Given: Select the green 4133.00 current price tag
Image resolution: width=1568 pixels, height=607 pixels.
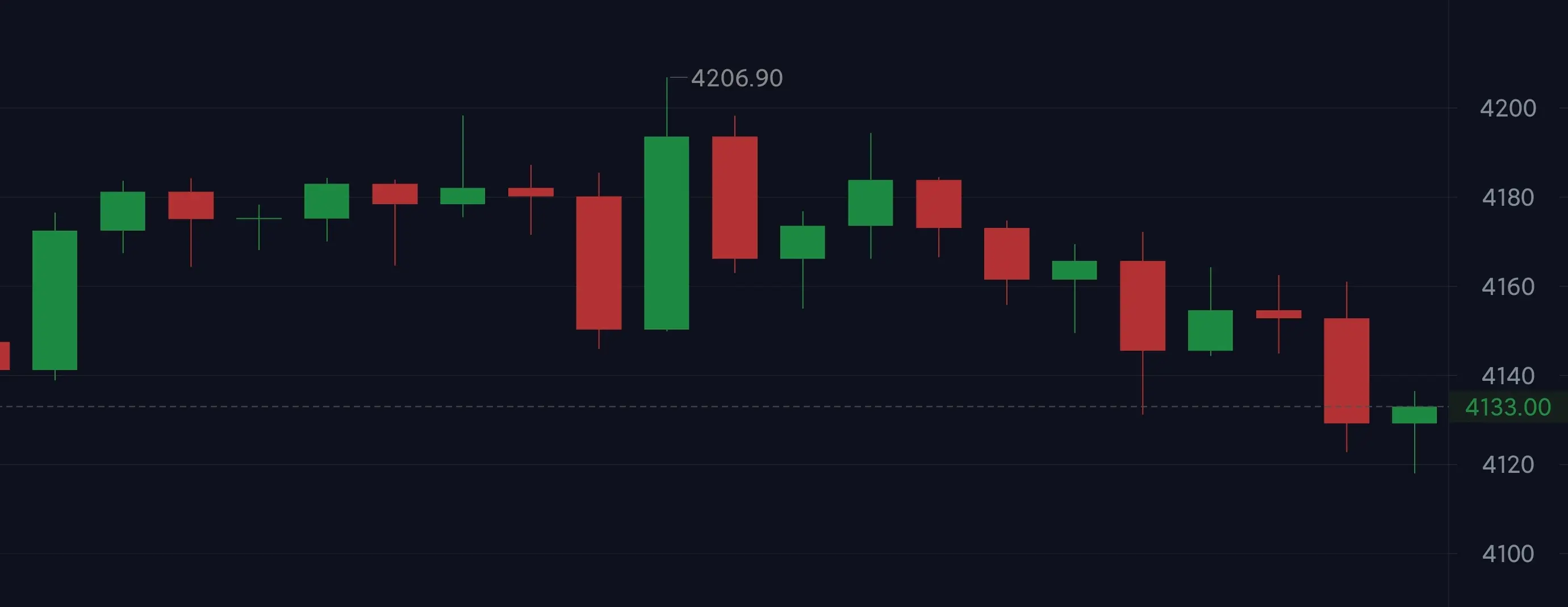Looking at the screenshot, I should click(x=1508, y=407).
